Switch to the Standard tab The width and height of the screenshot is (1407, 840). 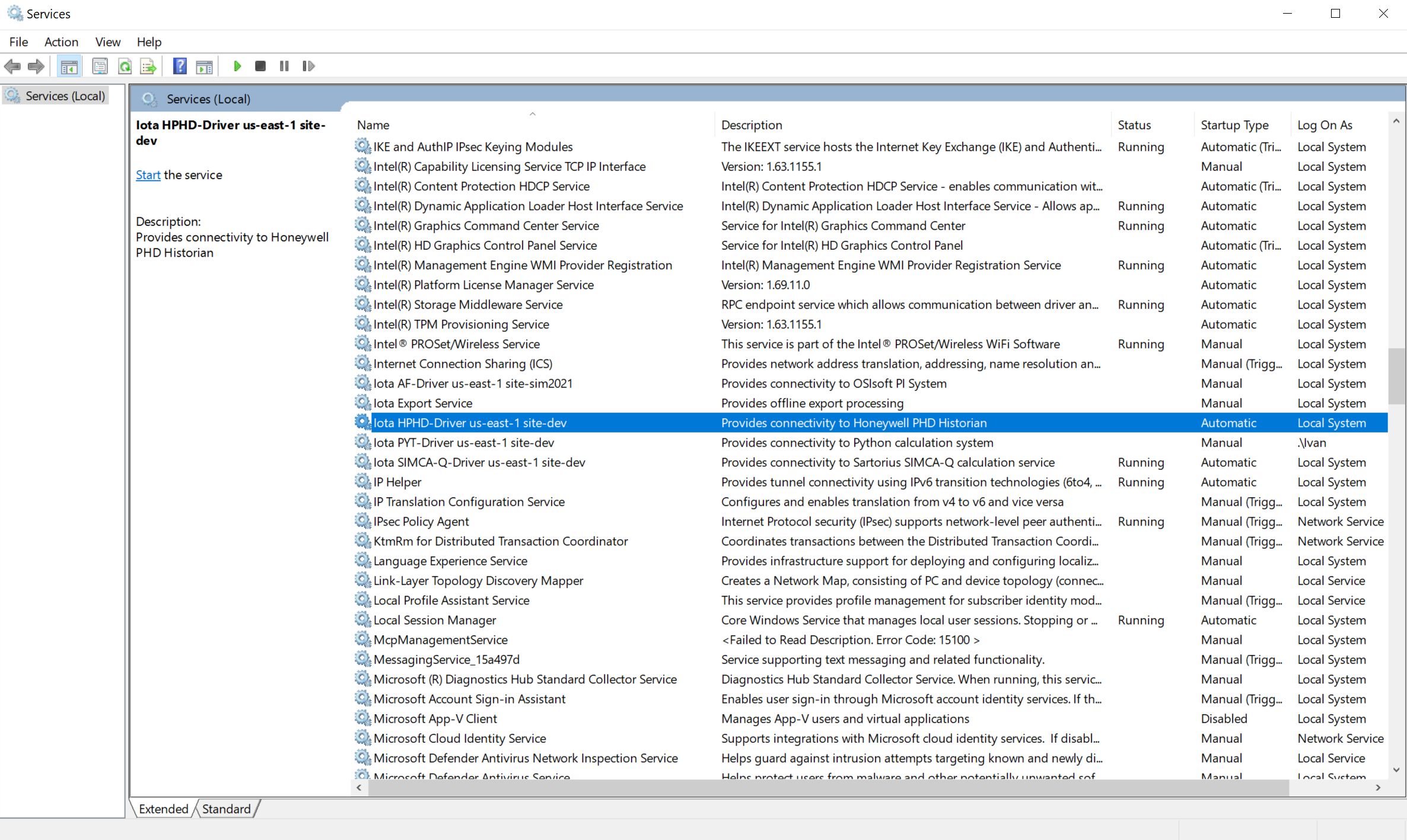[x=226, y=809]
